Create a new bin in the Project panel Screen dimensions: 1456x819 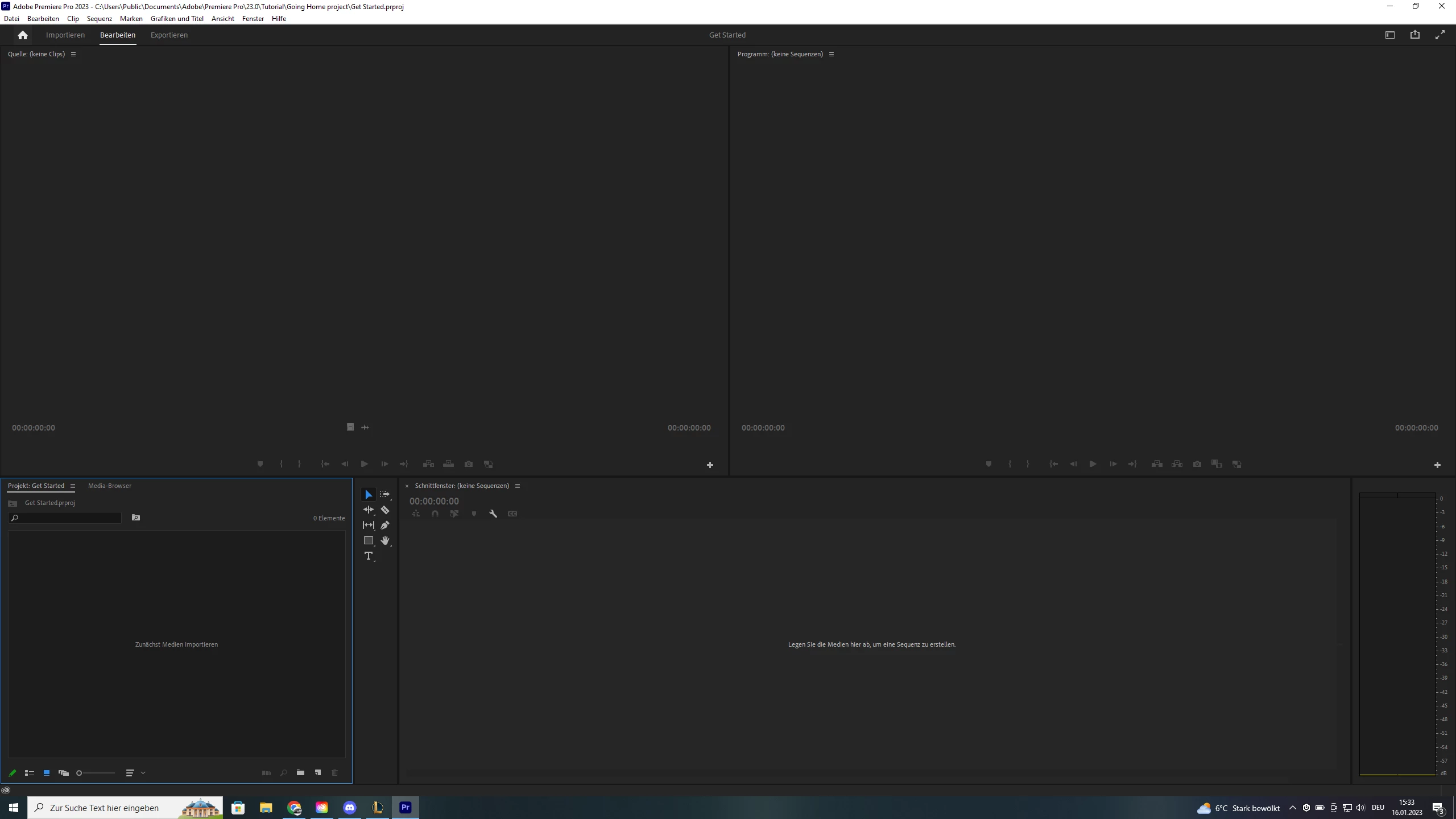tap(300, 773)
